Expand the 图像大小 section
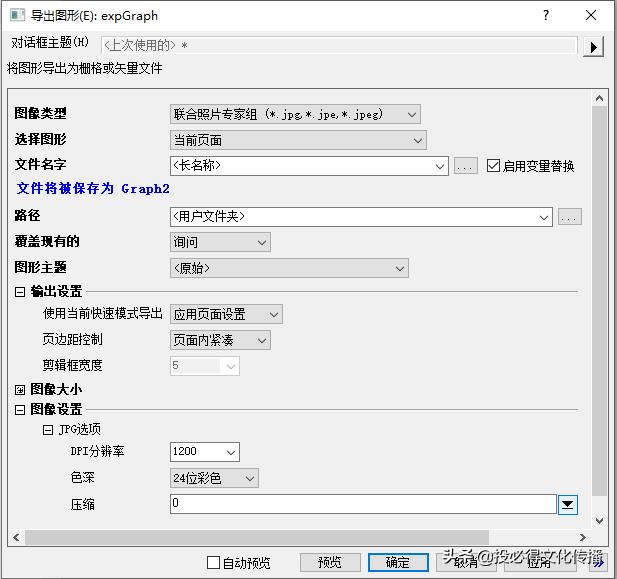617x579 pixels. tap(20, 390)
